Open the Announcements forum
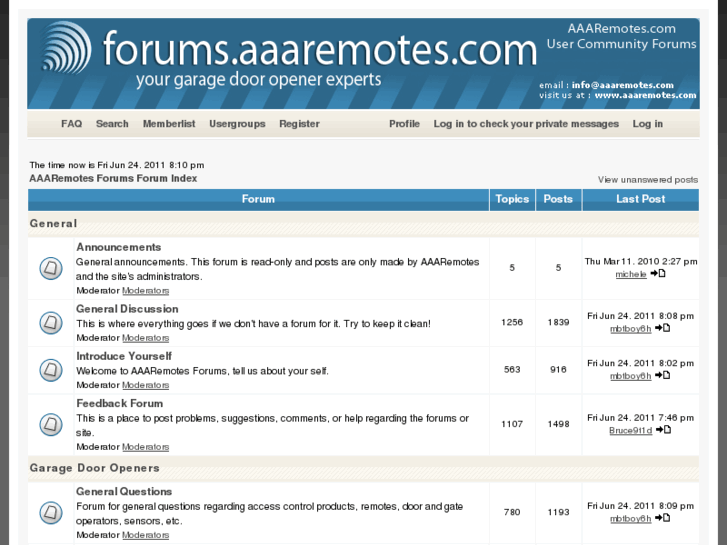 click(119, 247)
